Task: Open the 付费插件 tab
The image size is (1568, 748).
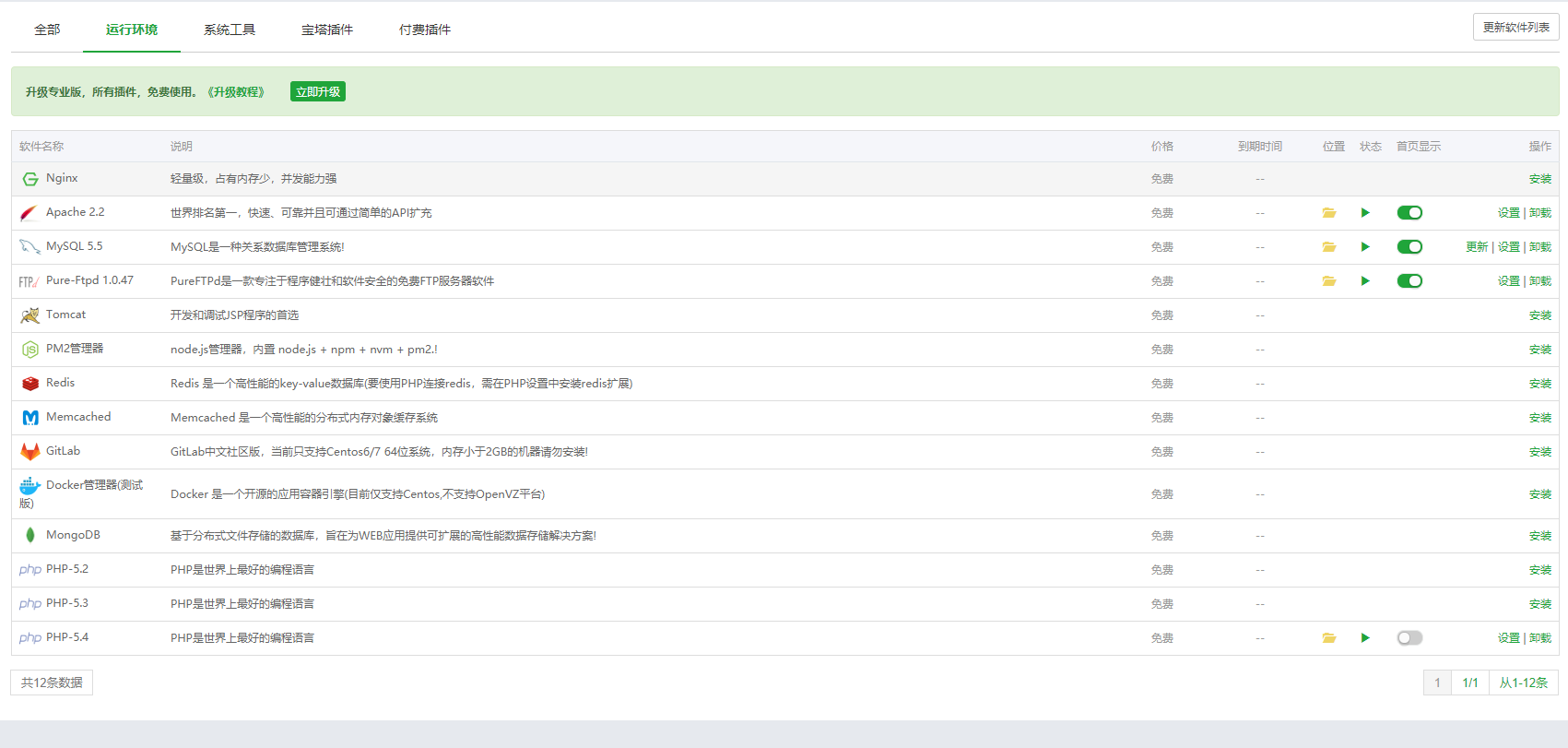Action: click(x=425, y=30)
